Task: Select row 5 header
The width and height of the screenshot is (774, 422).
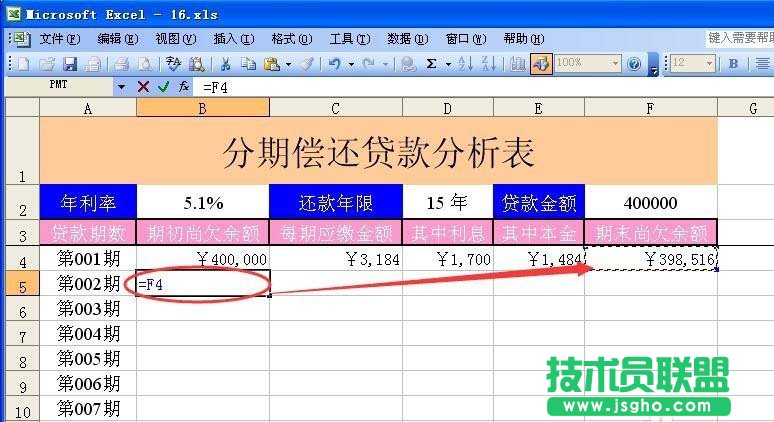Action: [x=22, y=285]
